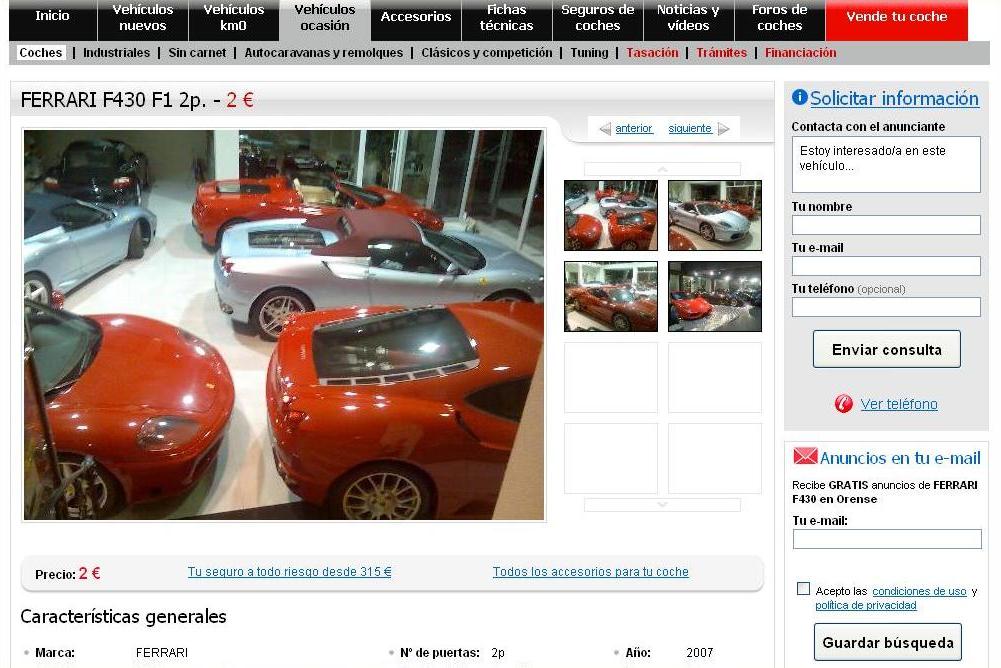Follow the seguro a todo riesgo link
Image resolution: width=1001 pixels, height=668 pixels.
click(x=289, y=572)
